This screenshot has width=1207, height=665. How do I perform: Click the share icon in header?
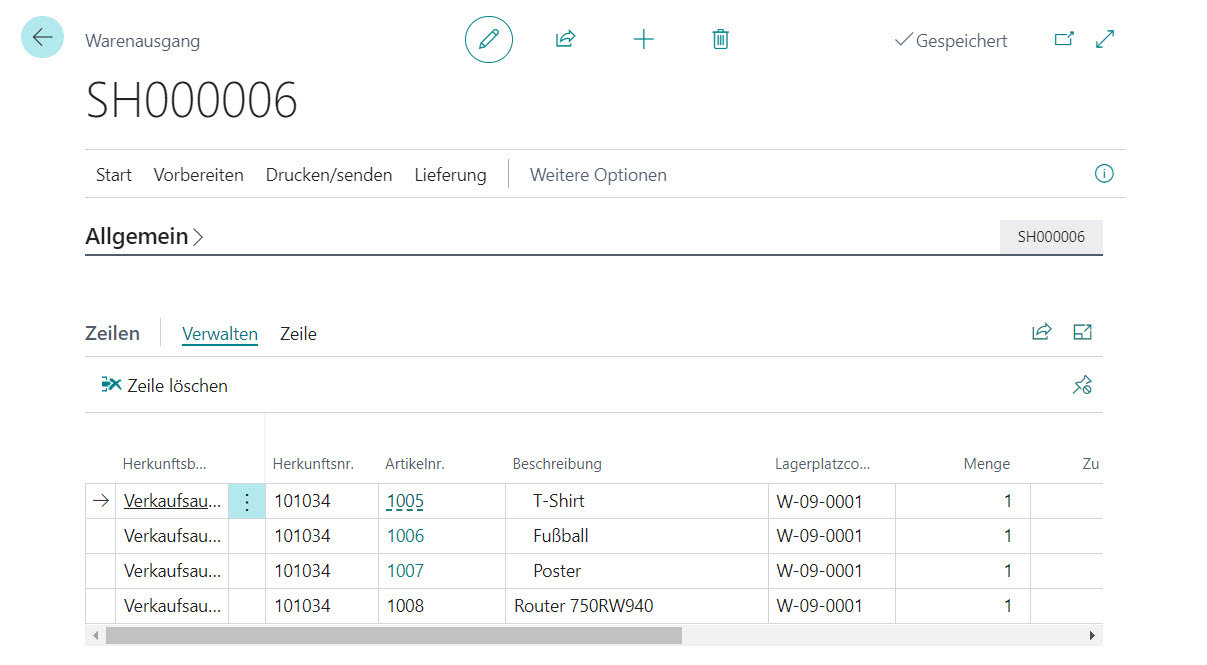click(x=565, y=40)
